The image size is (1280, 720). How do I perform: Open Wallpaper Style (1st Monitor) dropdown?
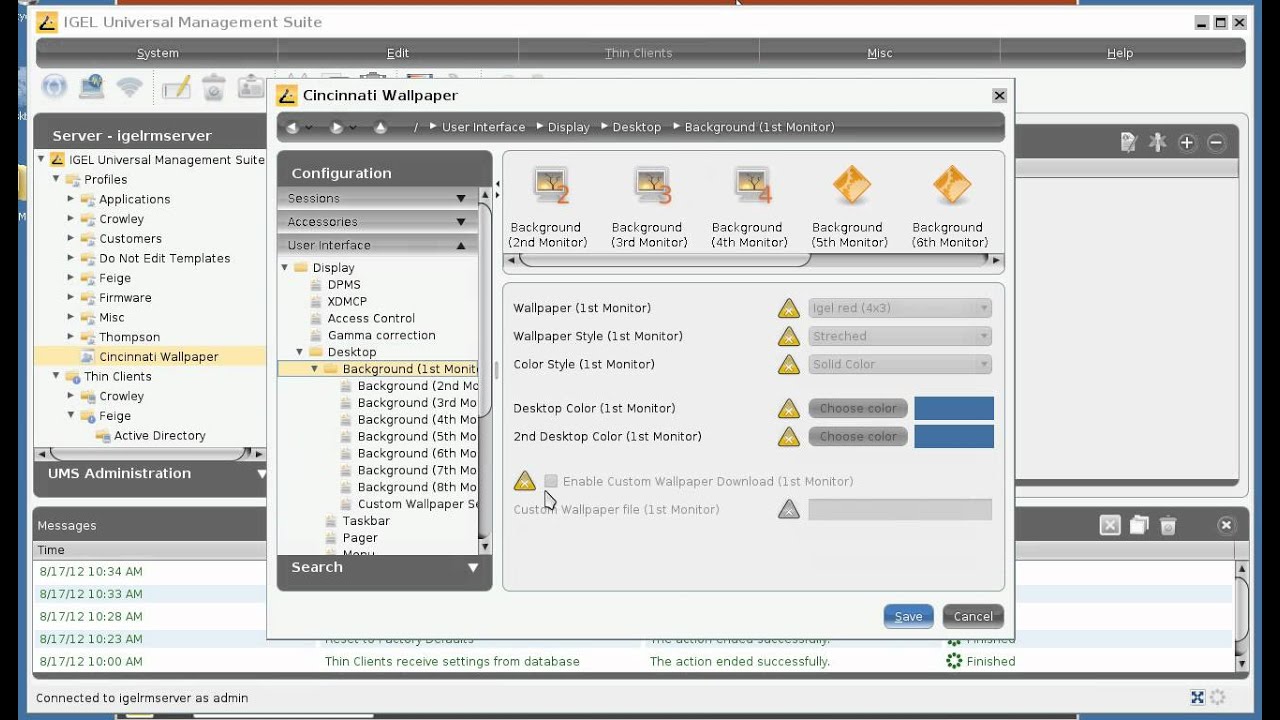900,336
